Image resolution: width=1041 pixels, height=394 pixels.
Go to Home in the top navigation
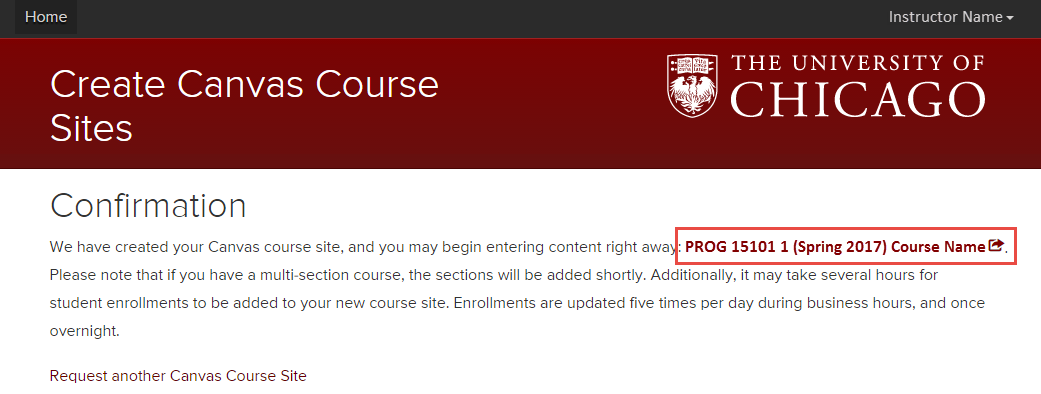tap(46, 17)
